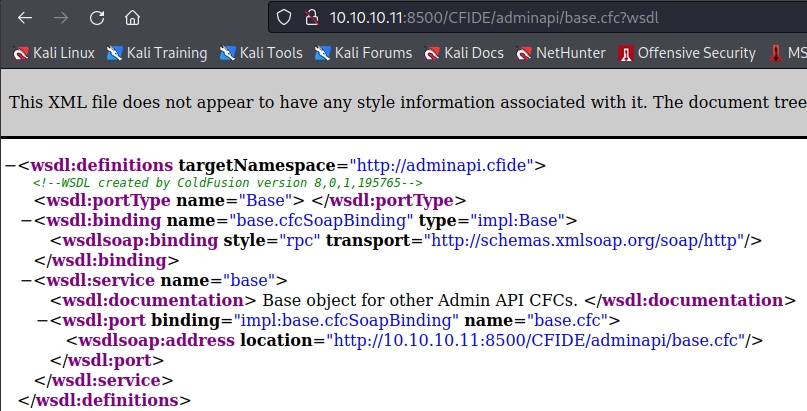Reload the current page

[97, 18]
